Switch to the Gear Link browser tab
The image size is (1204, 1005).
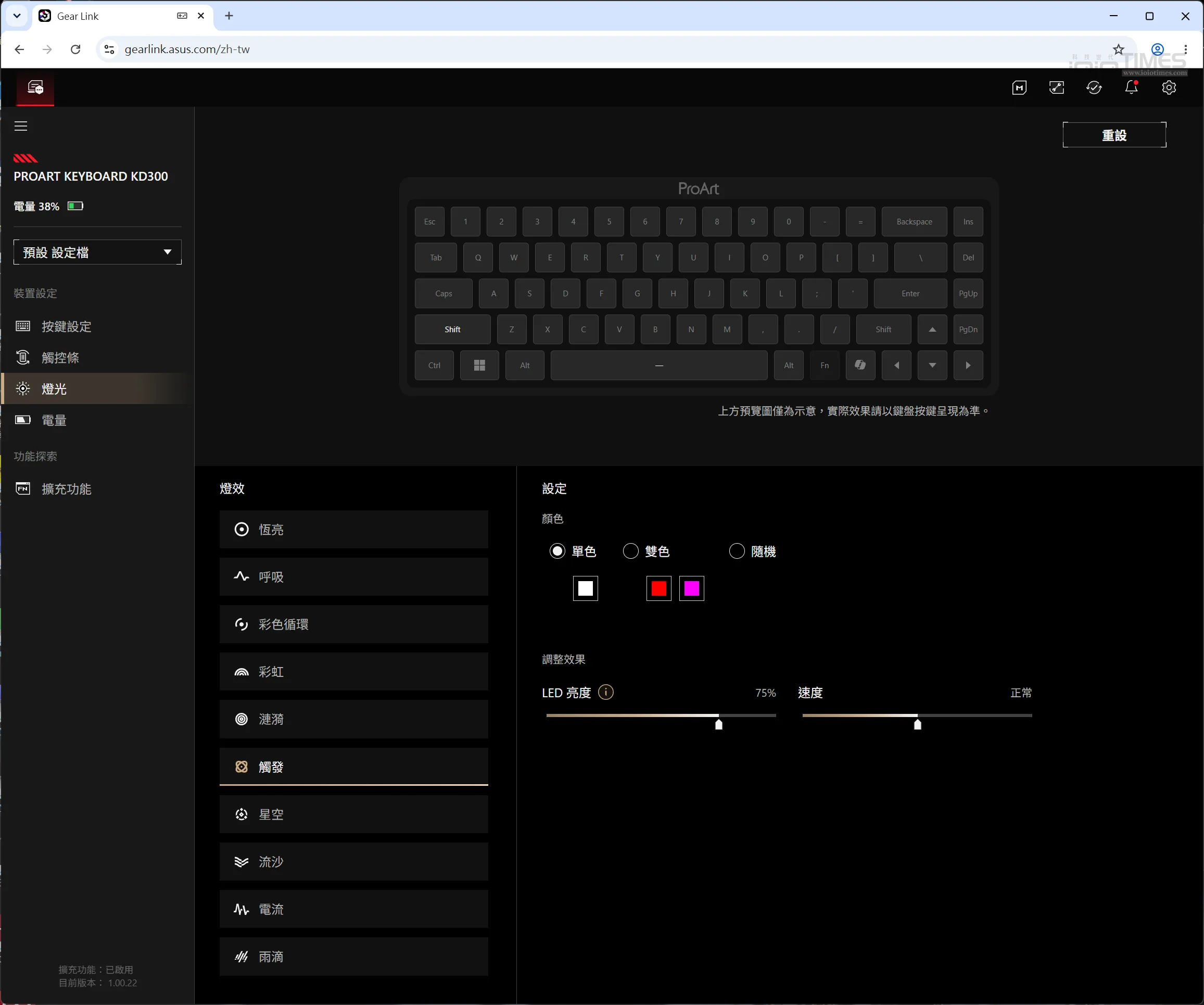point(123,16)
